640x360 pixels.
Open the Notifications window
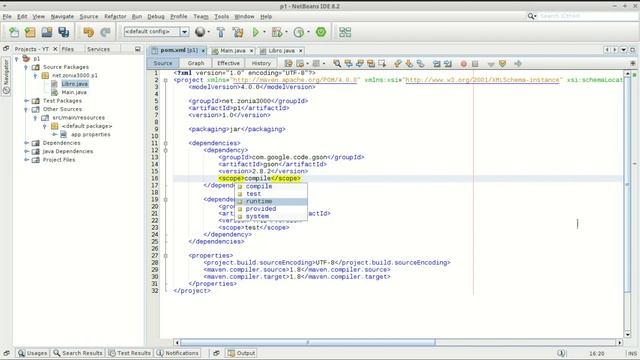pos(178,353)
